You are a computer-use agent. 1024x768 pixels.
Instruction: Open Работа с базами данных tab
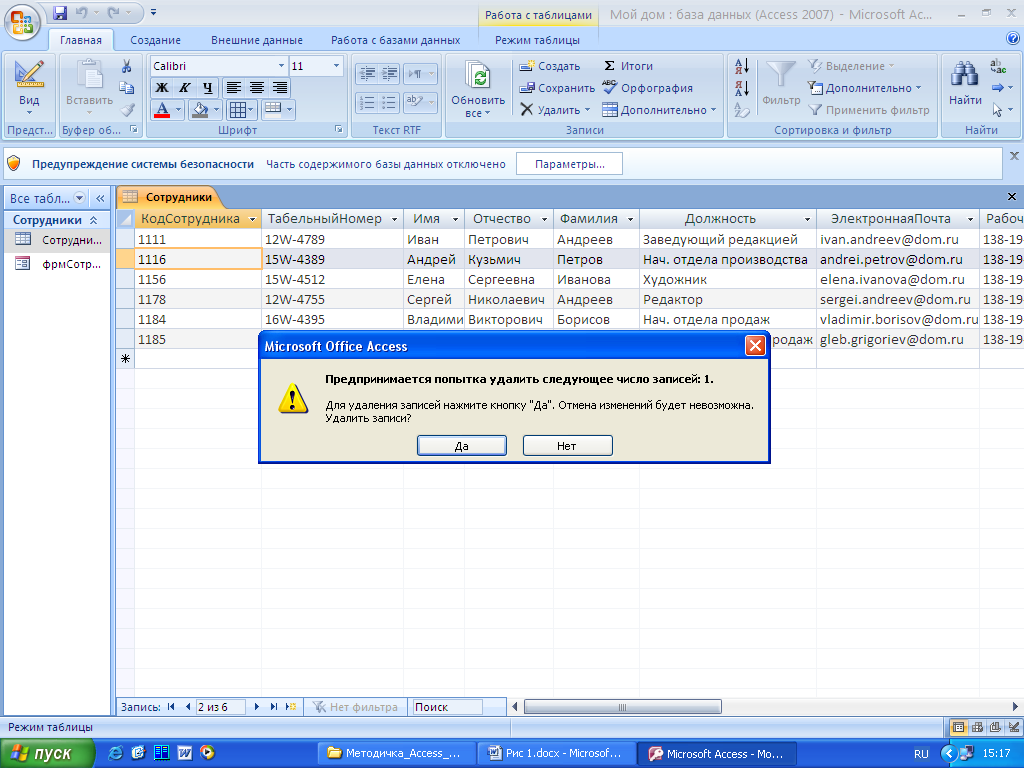(396, 40)
